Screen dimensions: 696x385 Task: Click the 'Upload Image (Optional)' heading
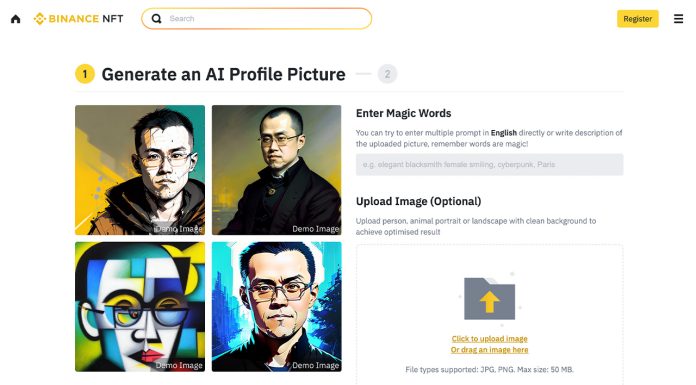pyautogui.click(x=419, y=201)
